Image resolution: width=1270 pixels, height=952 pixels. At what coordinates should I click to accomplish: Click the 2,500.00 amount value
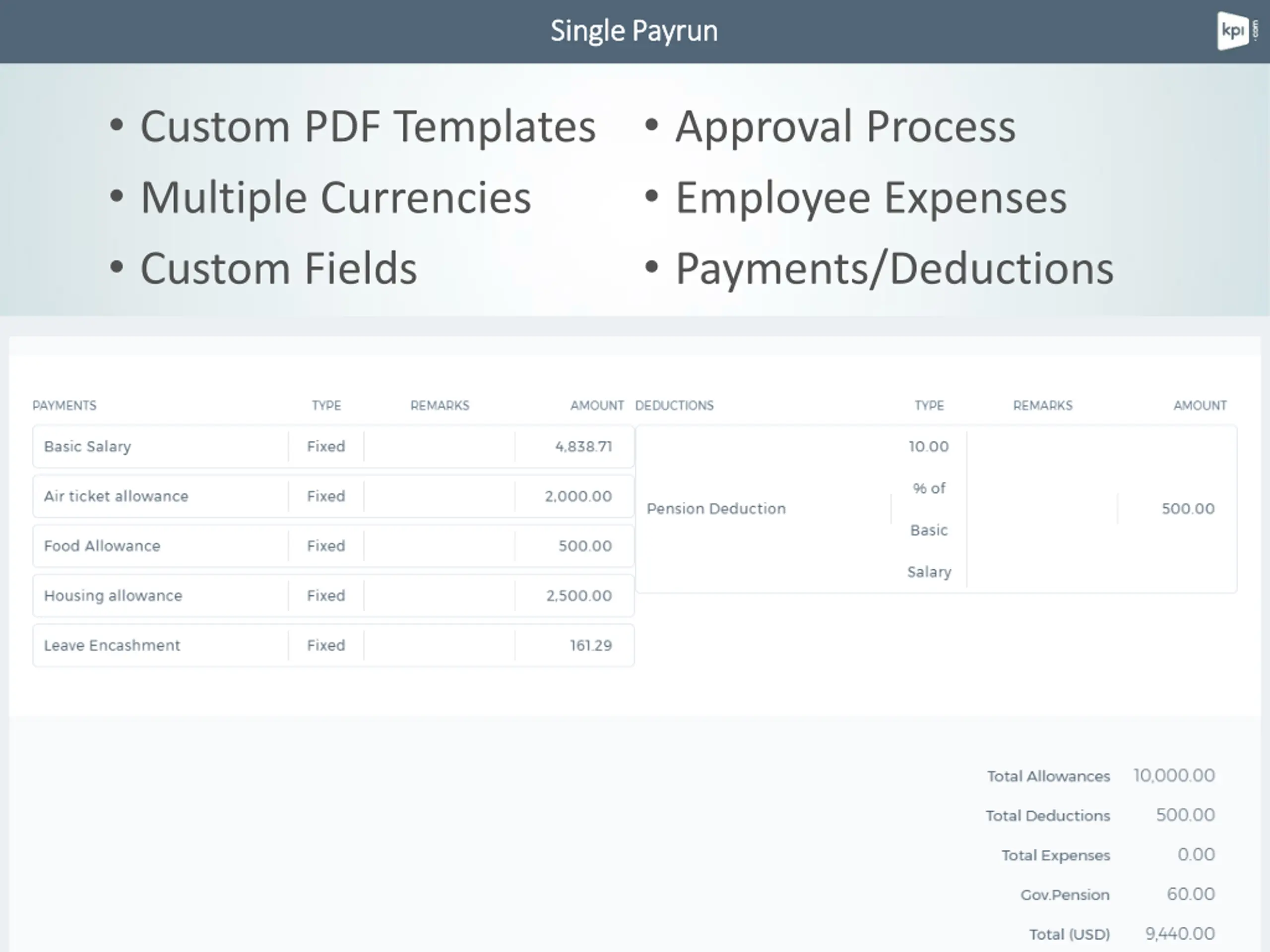[579, 595]
